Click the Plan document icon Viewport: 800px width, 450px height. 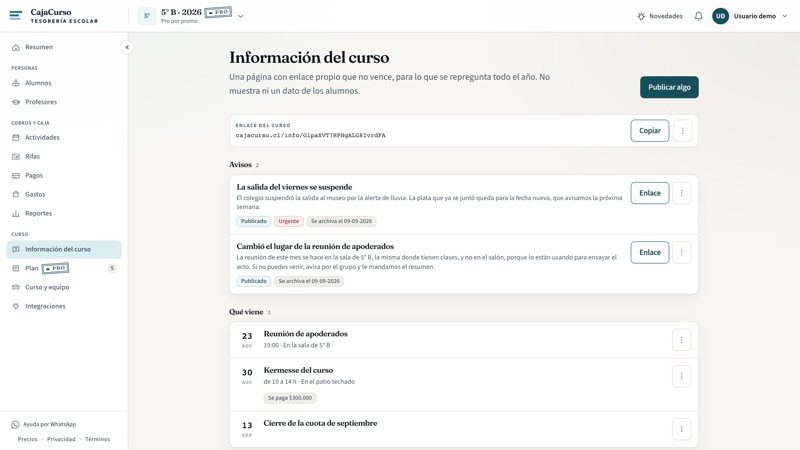coord(16,268)
